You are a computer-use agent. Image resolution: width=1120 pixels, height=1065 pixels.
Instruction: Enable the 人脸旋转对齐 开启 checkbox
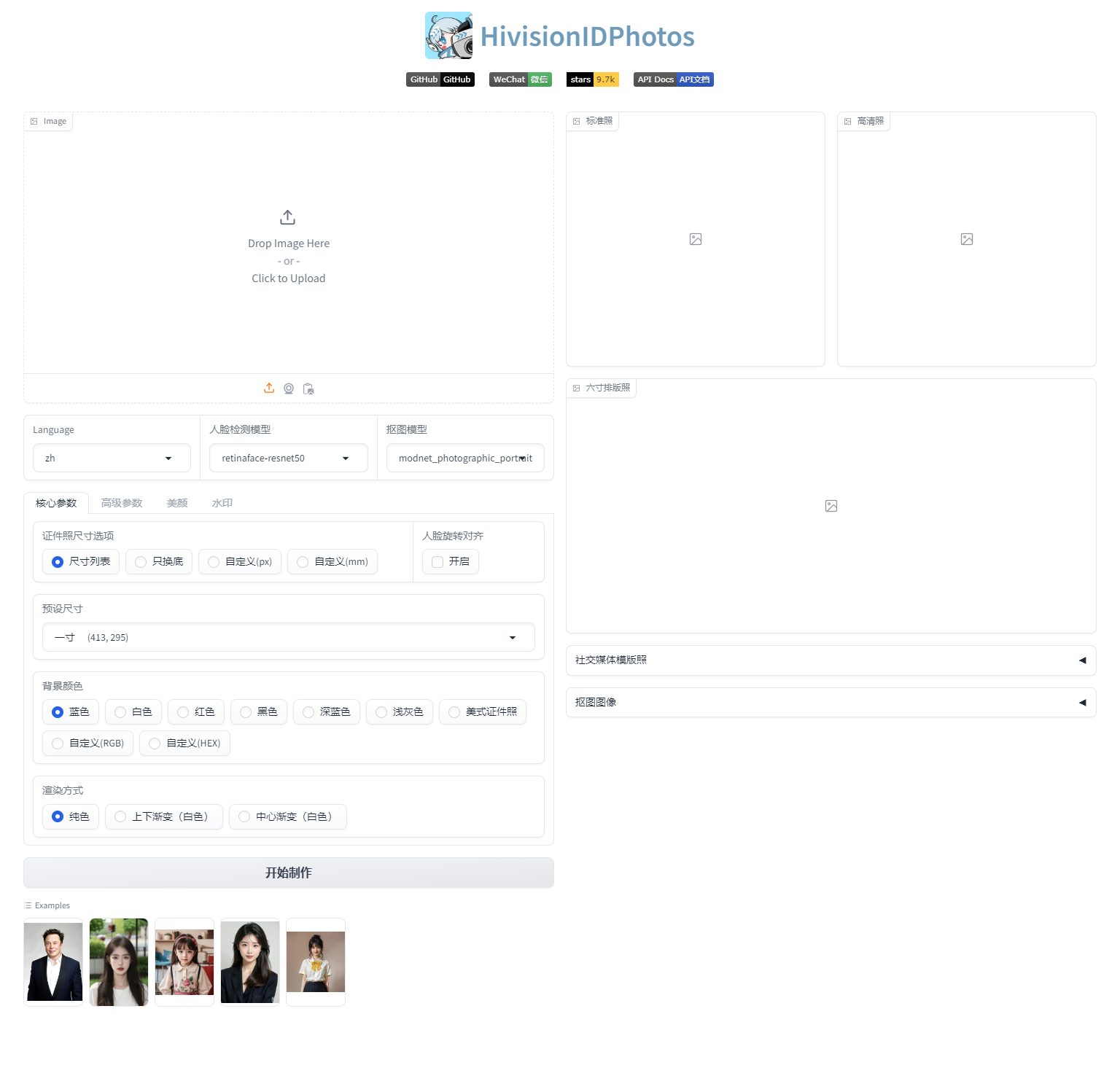(451, 561)
